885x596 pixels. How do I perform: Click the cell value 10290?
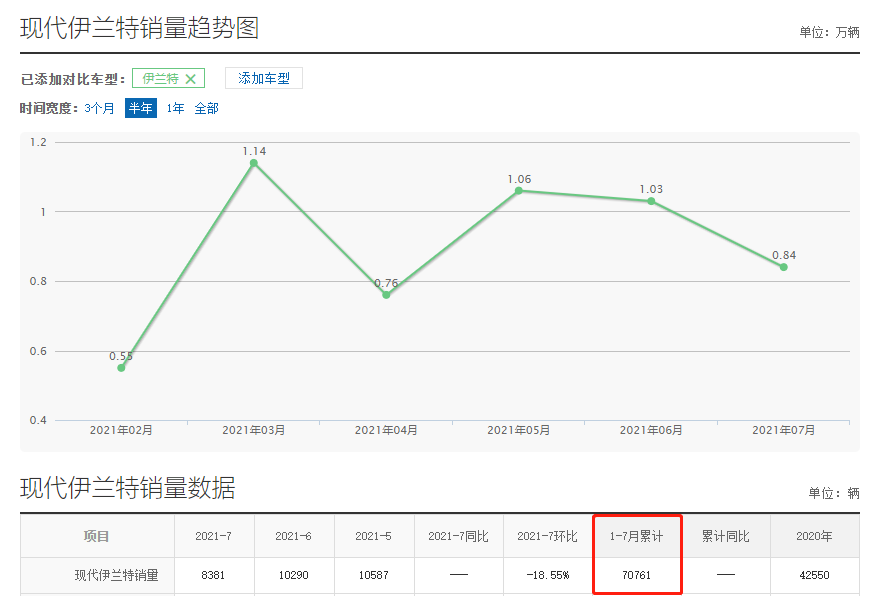[293, 575]
